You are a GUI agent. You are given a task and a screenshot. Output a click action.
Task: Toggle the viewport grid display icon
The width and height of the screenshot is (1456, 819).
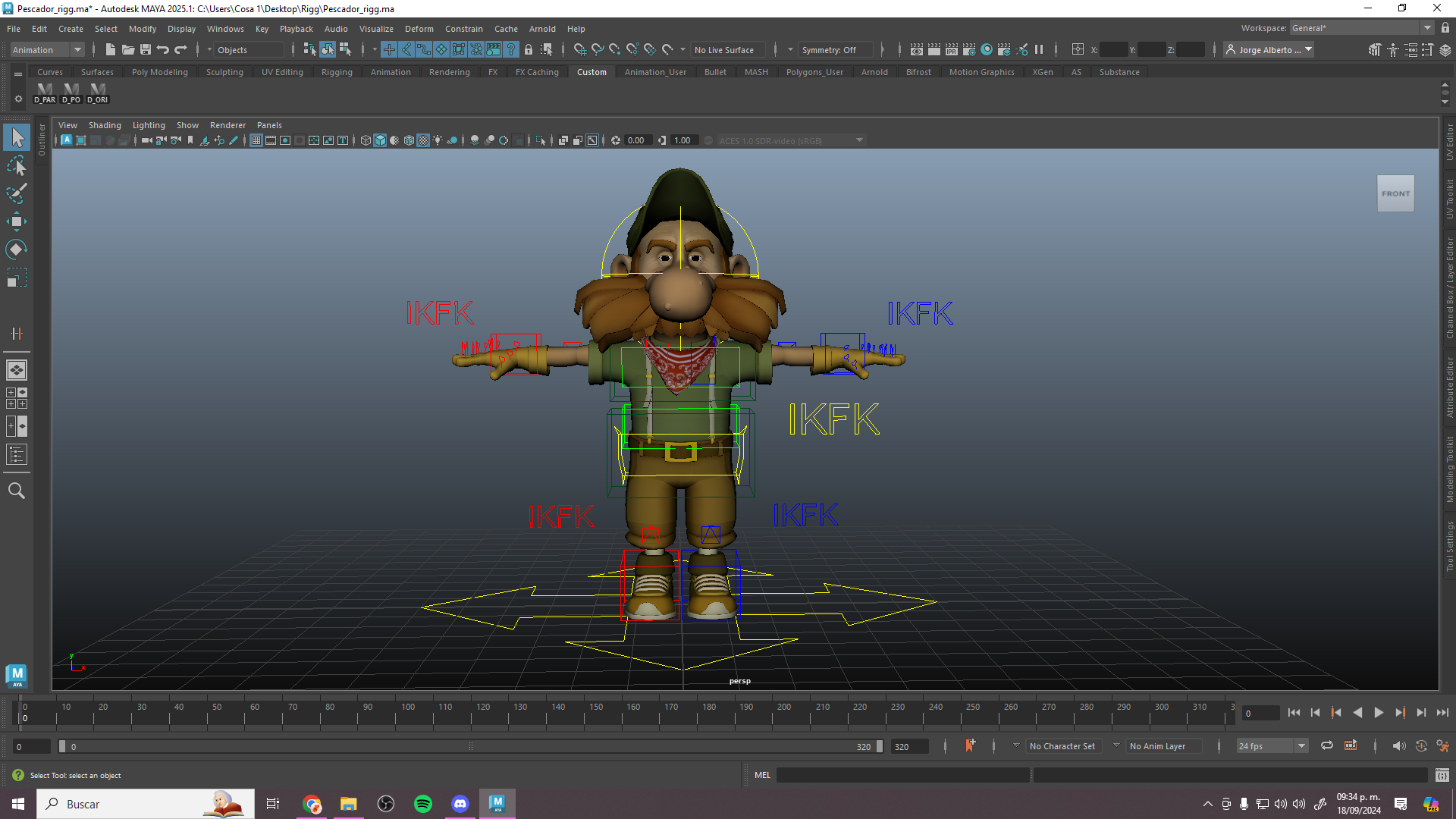pos(256,140)
